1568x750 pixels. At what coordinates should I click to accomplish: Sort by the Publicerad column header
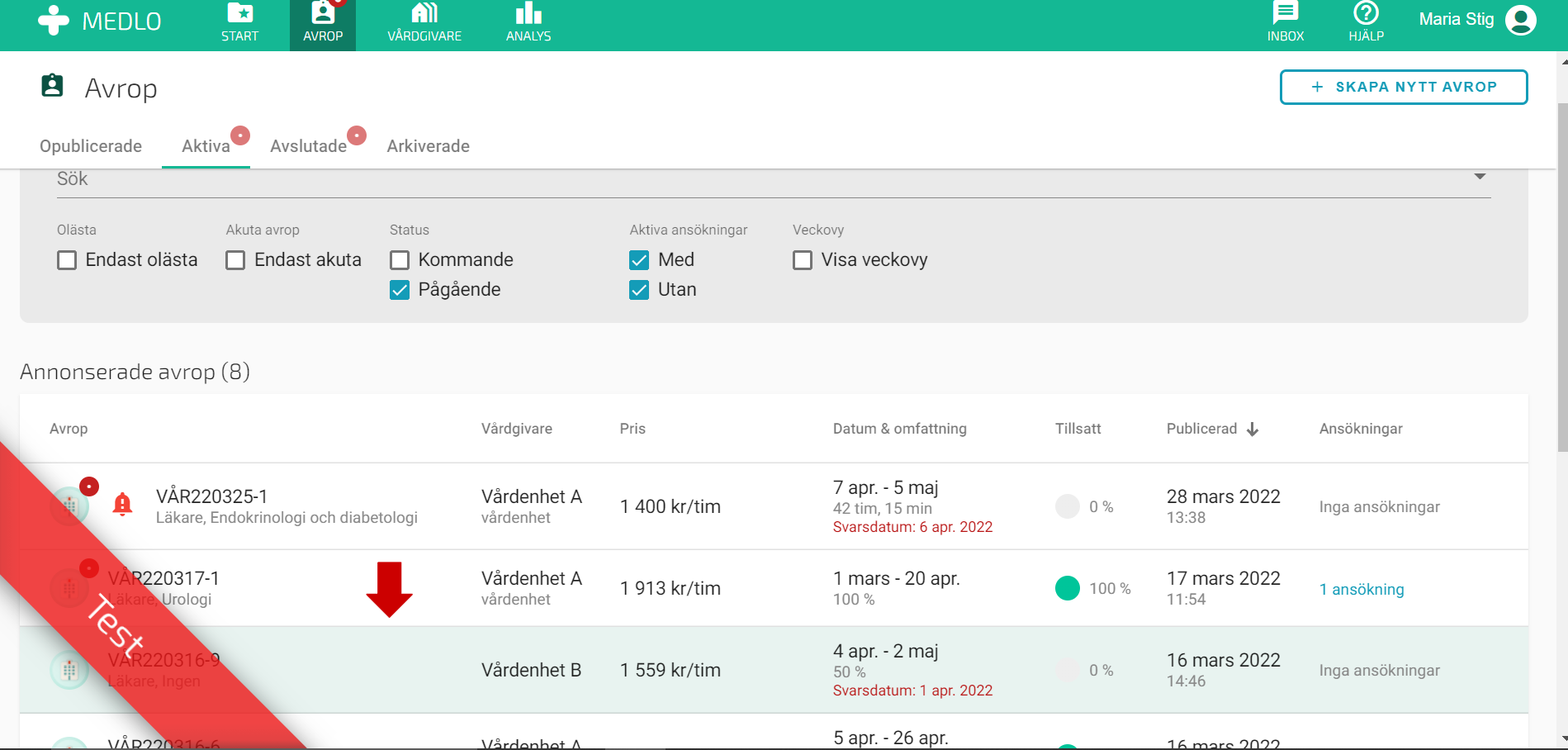coord(1201,429)
